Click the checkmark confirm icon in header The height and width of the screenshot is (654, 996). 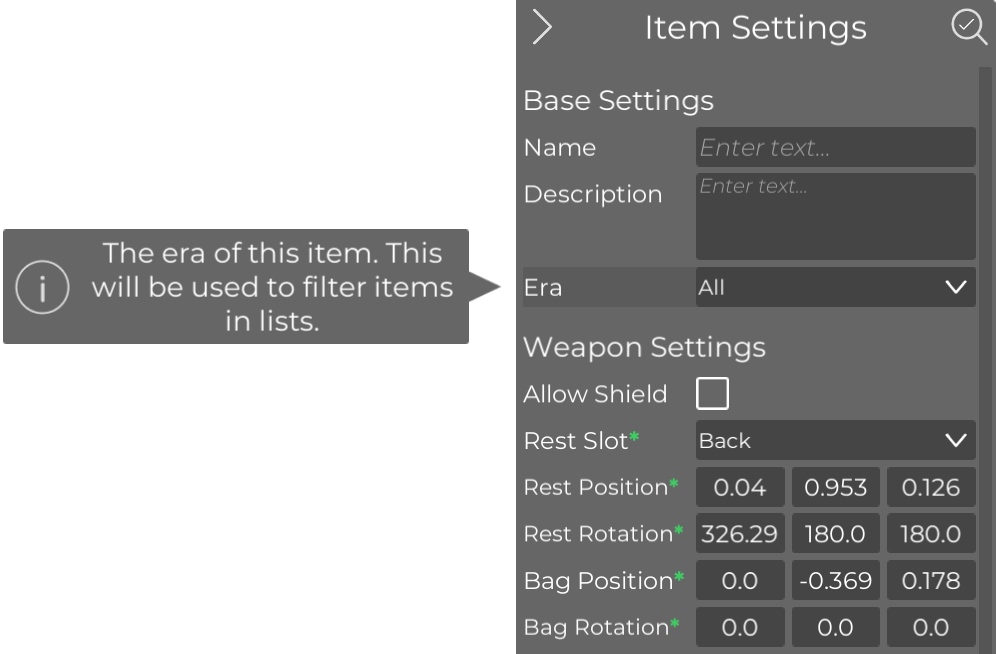click(x=968, y=27)
